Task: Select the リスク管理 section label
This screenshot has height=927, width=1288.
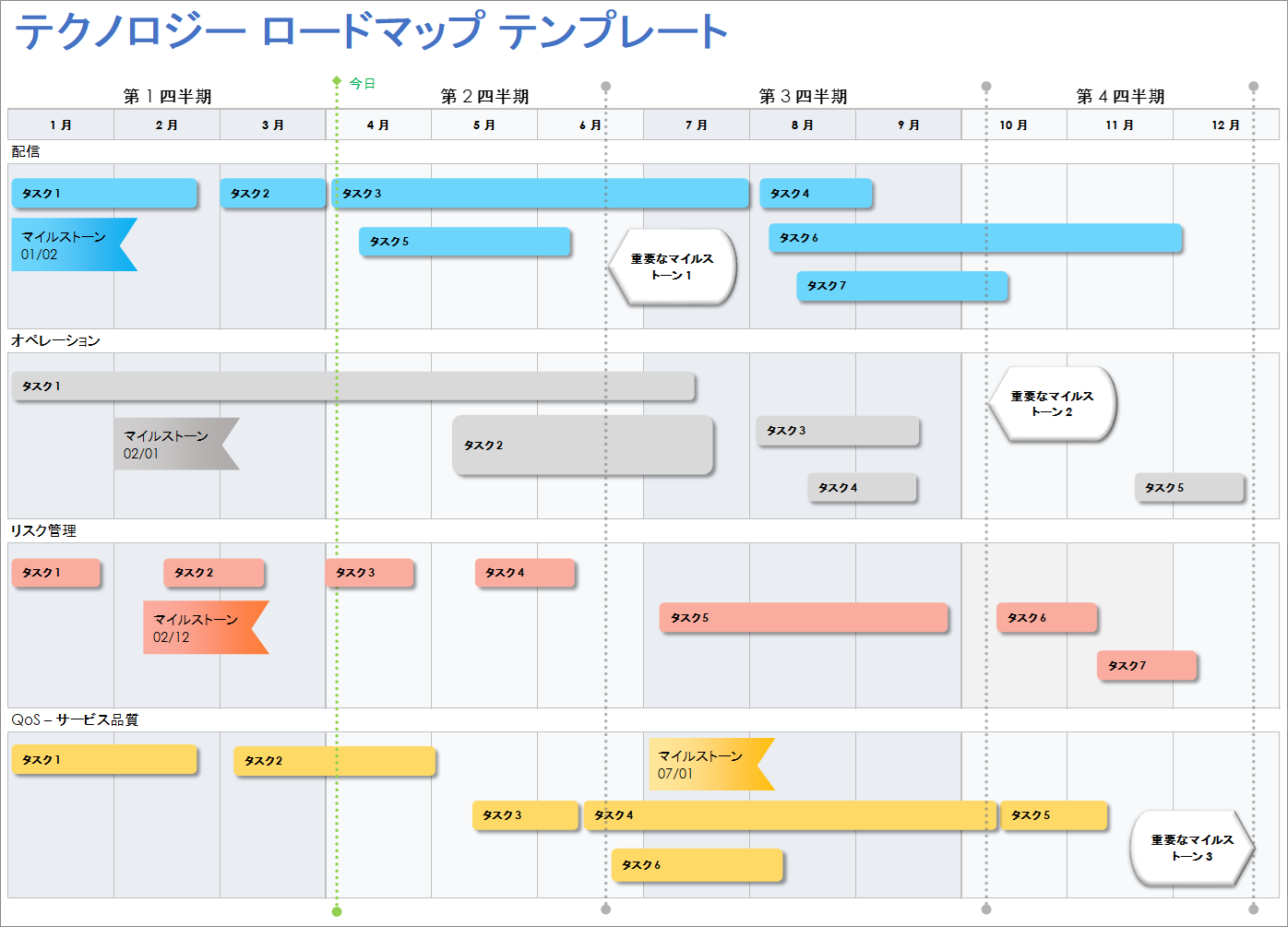Action: [43, 530]
